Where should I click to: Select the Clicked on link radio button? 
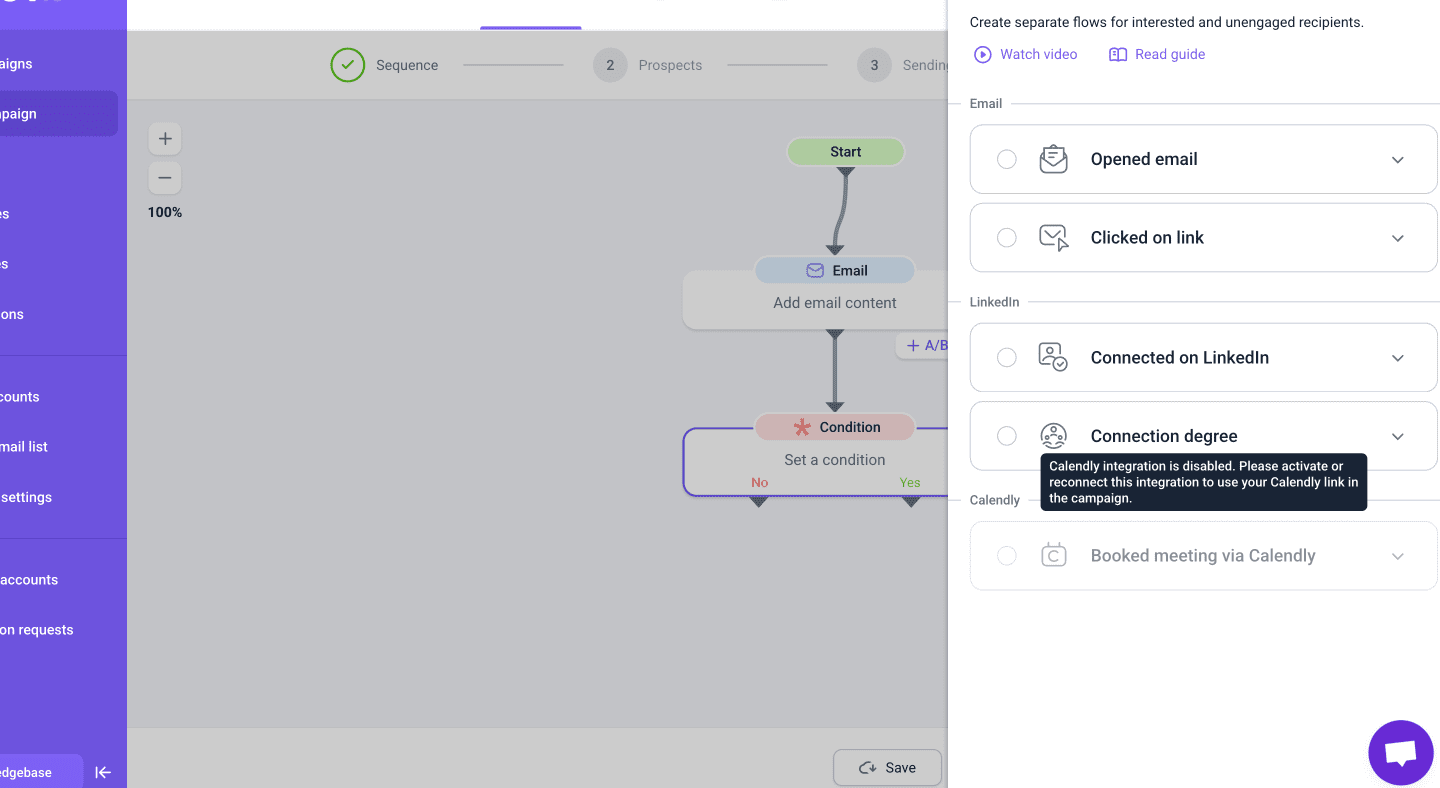pos(1007,238)
